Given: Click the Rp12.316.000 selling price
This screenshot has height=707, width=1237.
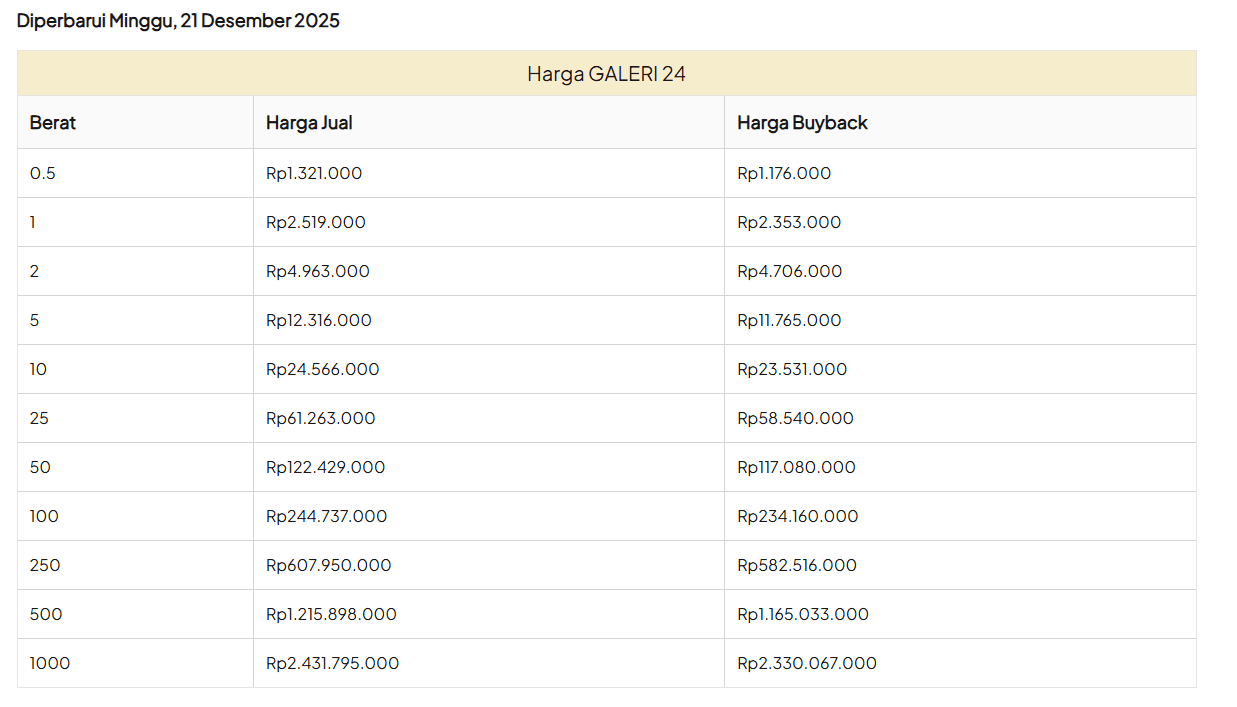Looking at the screenshot, I should click(x=318, y=320).
